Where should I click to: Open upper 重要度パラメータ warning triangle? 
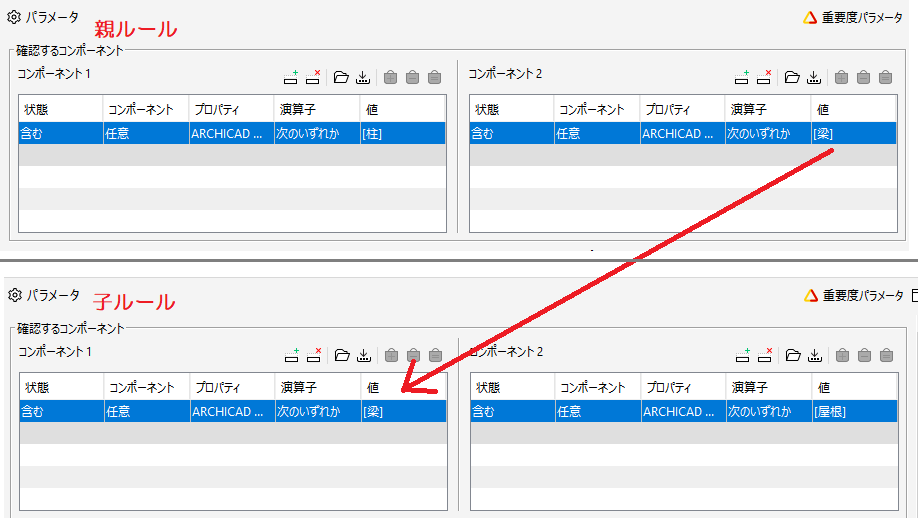click(x=810, y=18)
